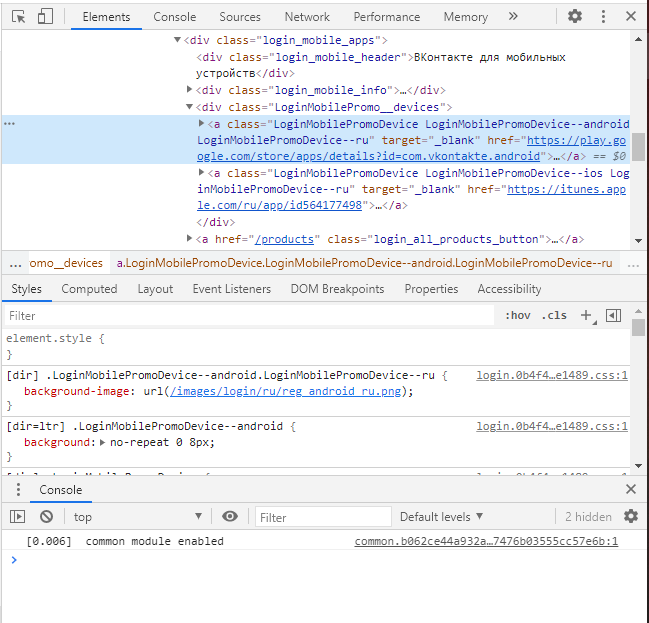Click the selected node's three-dot actions icon
Screen dimensions: 649x623
pyautogui.click(x=10, y=123)
